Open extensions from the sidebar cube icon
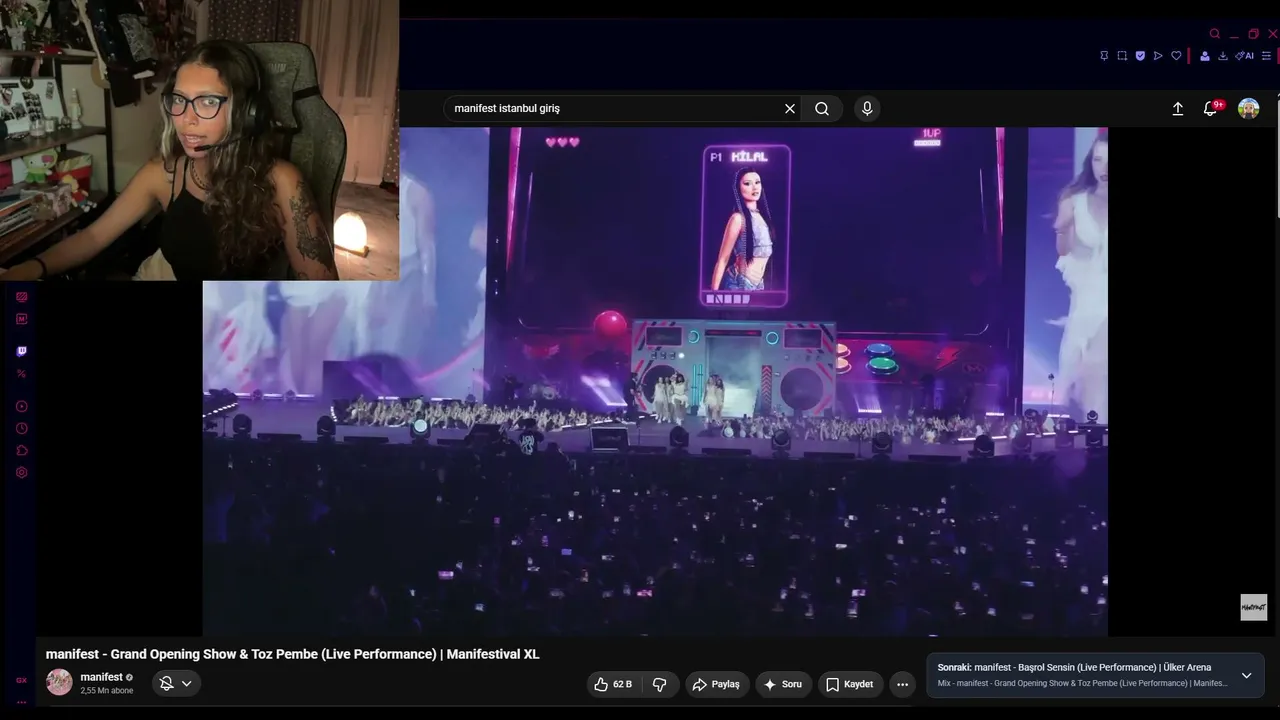 22,450
